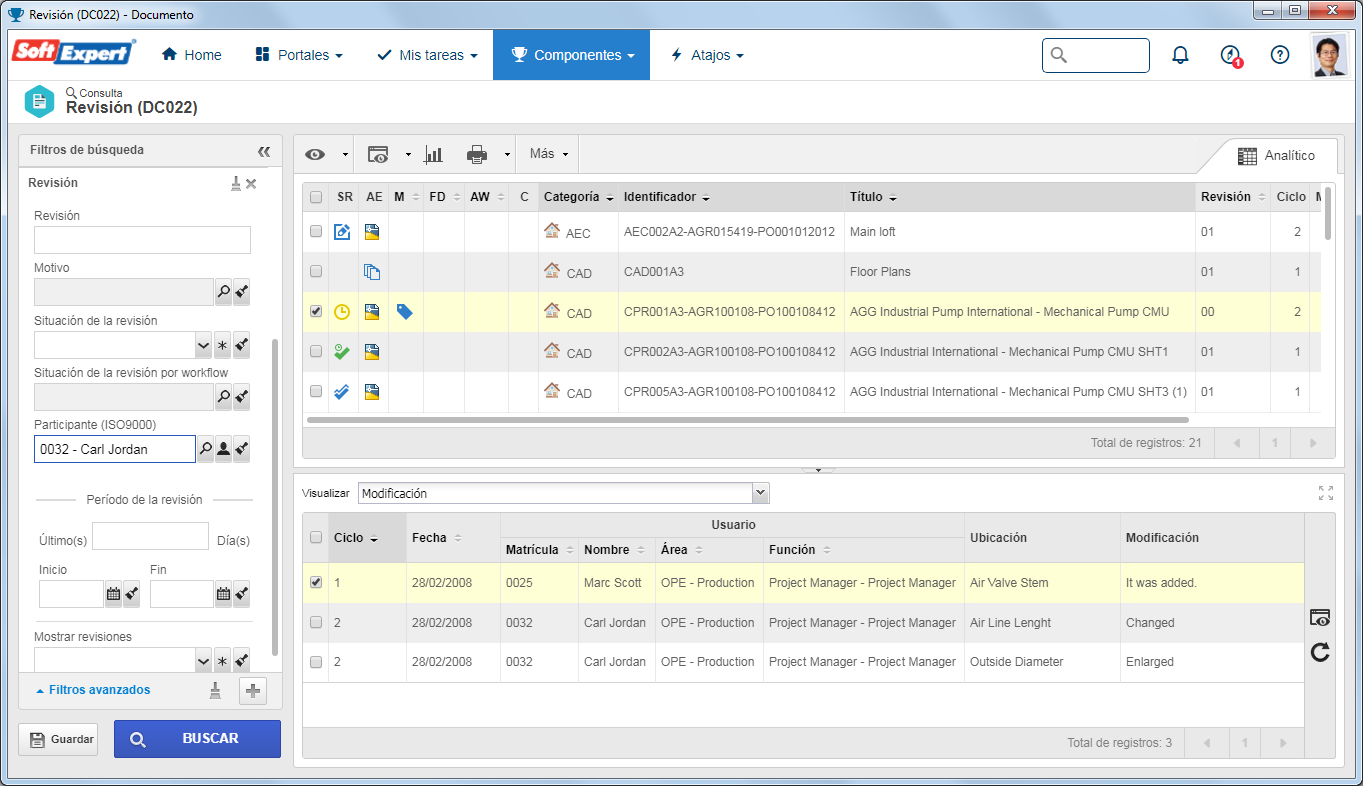Image resolution: width=1363 pixels, height=786 pixels.
Task: Check the AEC002A2 Main loft row checkbox
Action: pyautogui.click(x=316, y=231)
